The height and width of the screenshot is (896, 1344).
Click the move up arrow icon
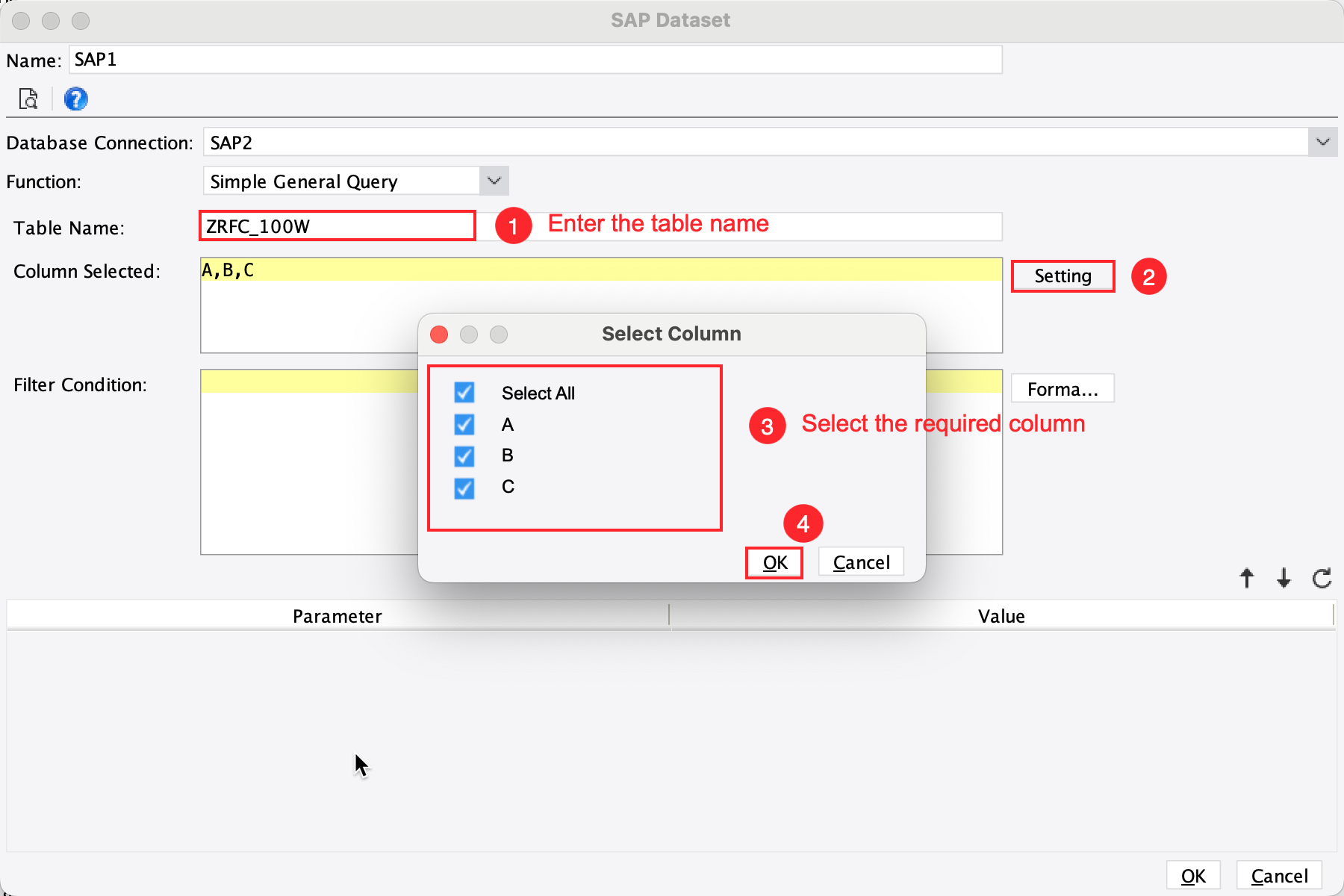[x=1246, y=578]
